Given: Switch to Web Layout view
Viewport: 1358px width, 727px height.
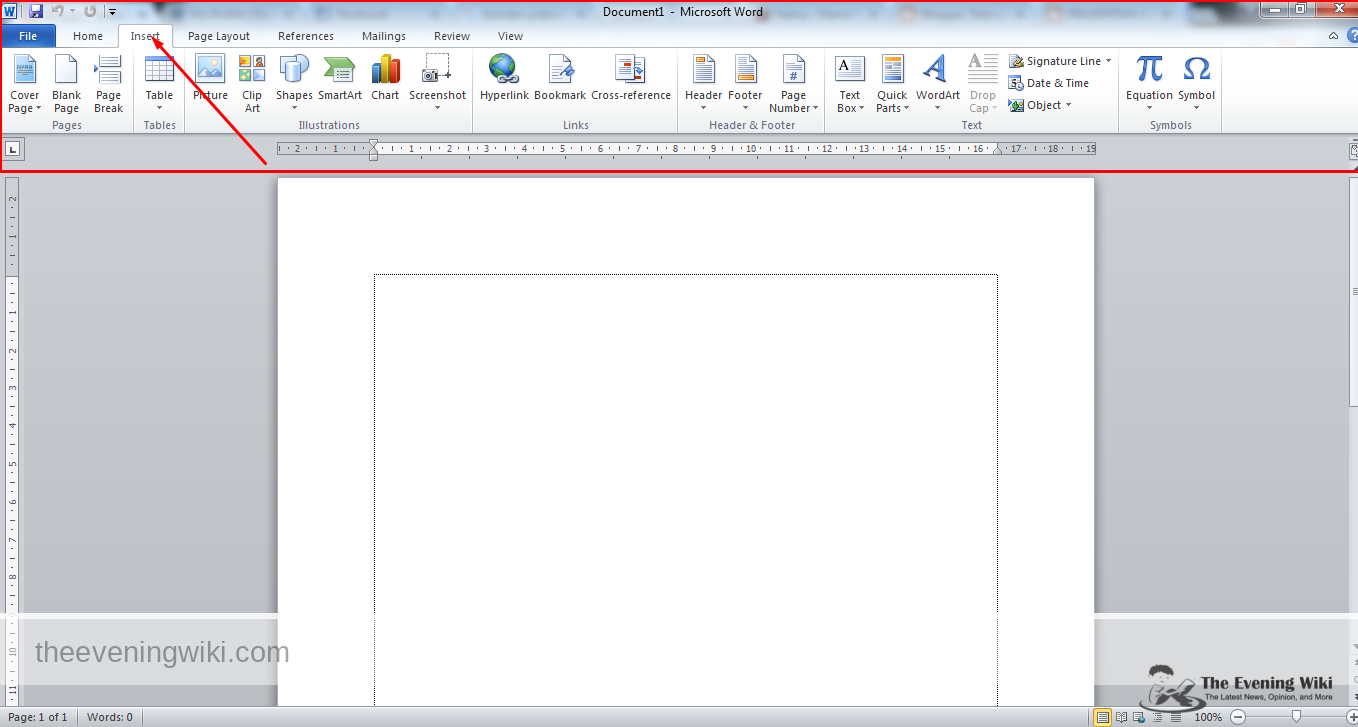Looking at the screenshot, I should tap(1137, 717).
